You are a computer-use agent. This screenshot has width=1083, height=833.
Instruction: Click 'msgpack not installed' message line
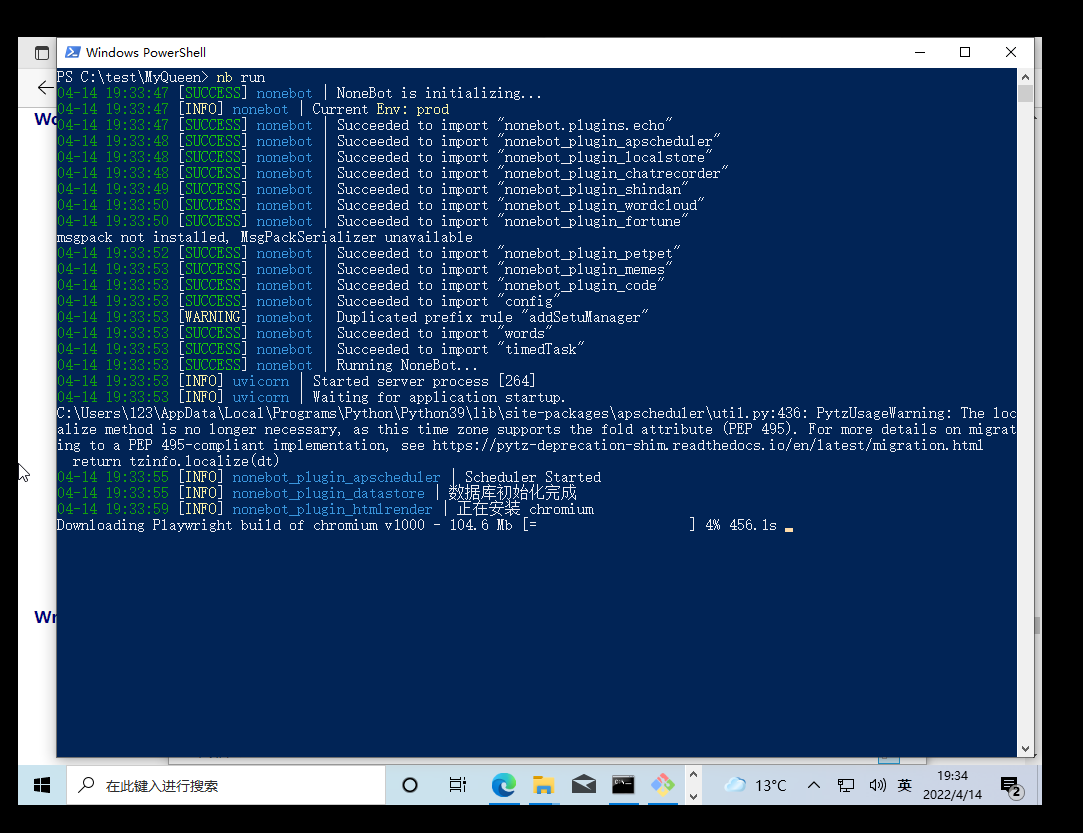point(265,238)
